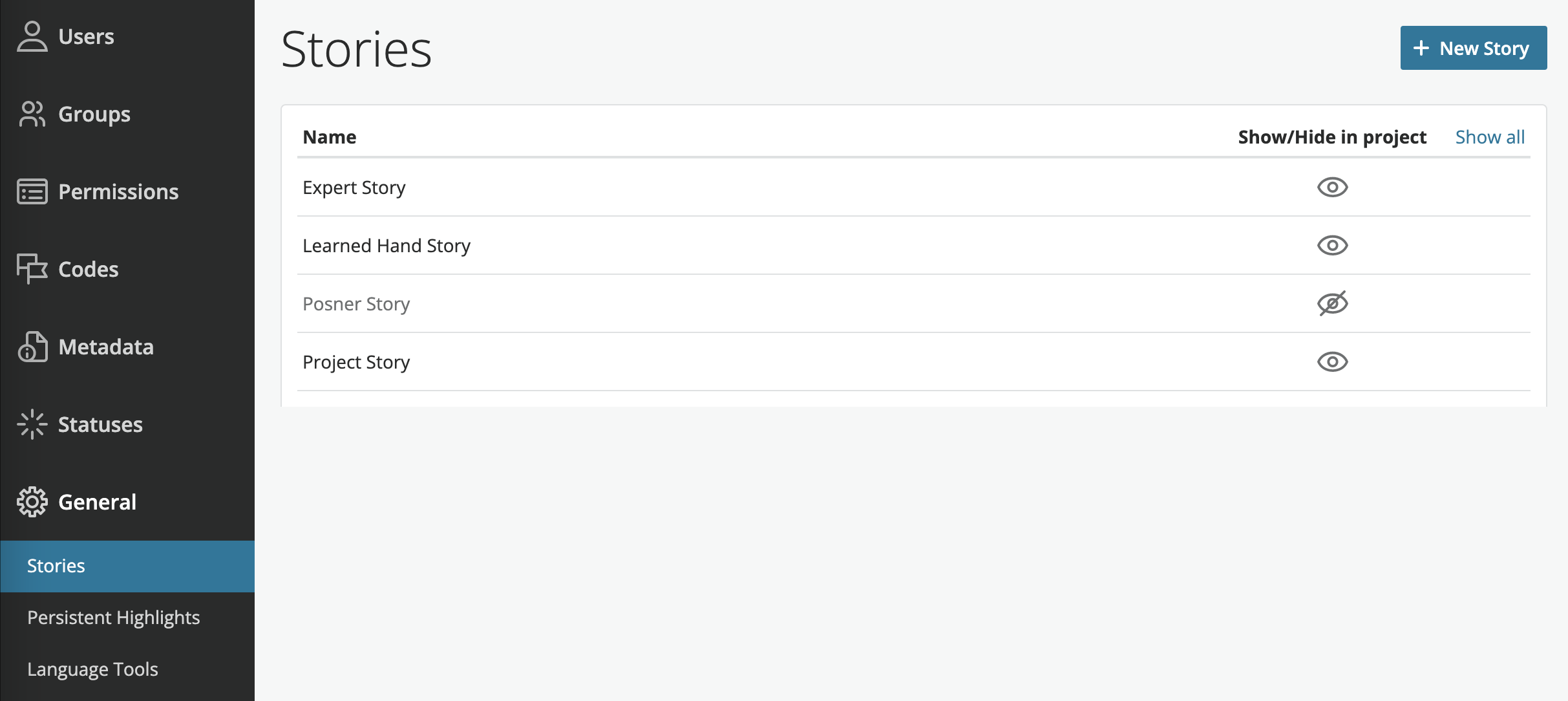Viewport: 1568px width, 701px height.
Task: Show the hidden Posner Story
Action: 1332,303
